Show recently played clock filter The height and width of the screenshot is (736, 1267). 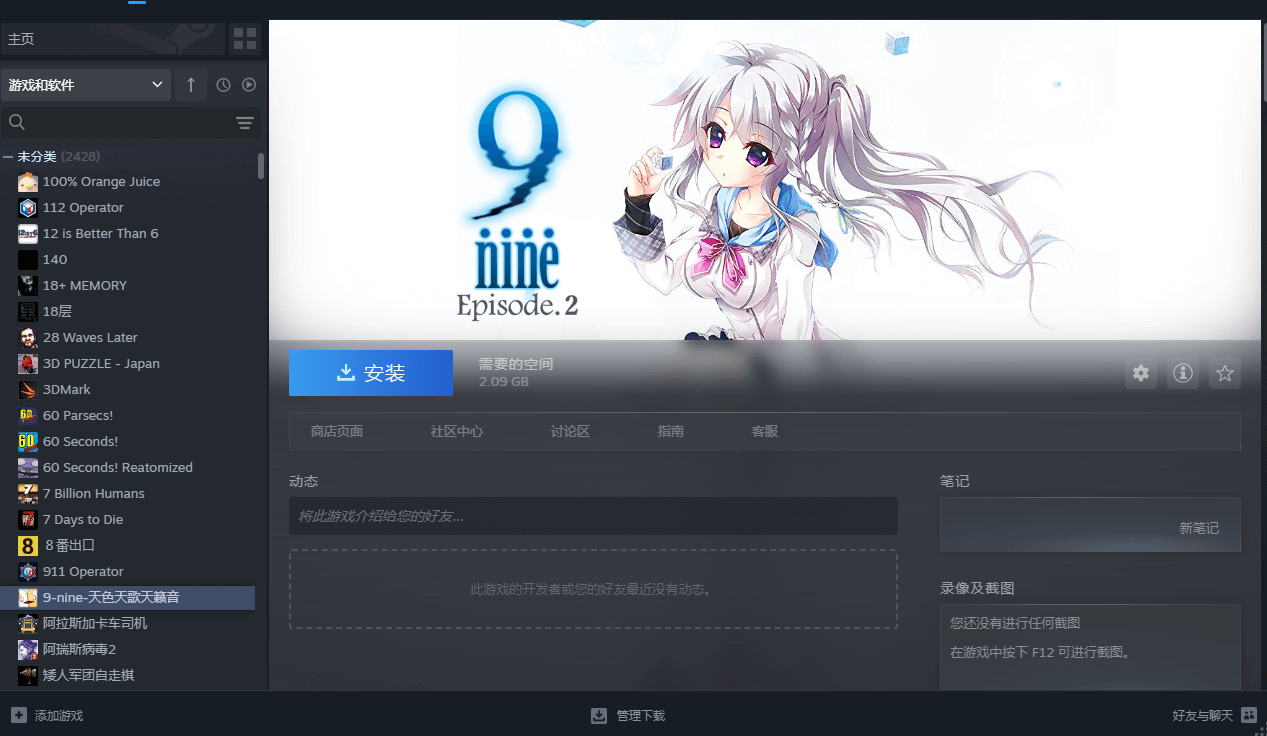[223, 85]
